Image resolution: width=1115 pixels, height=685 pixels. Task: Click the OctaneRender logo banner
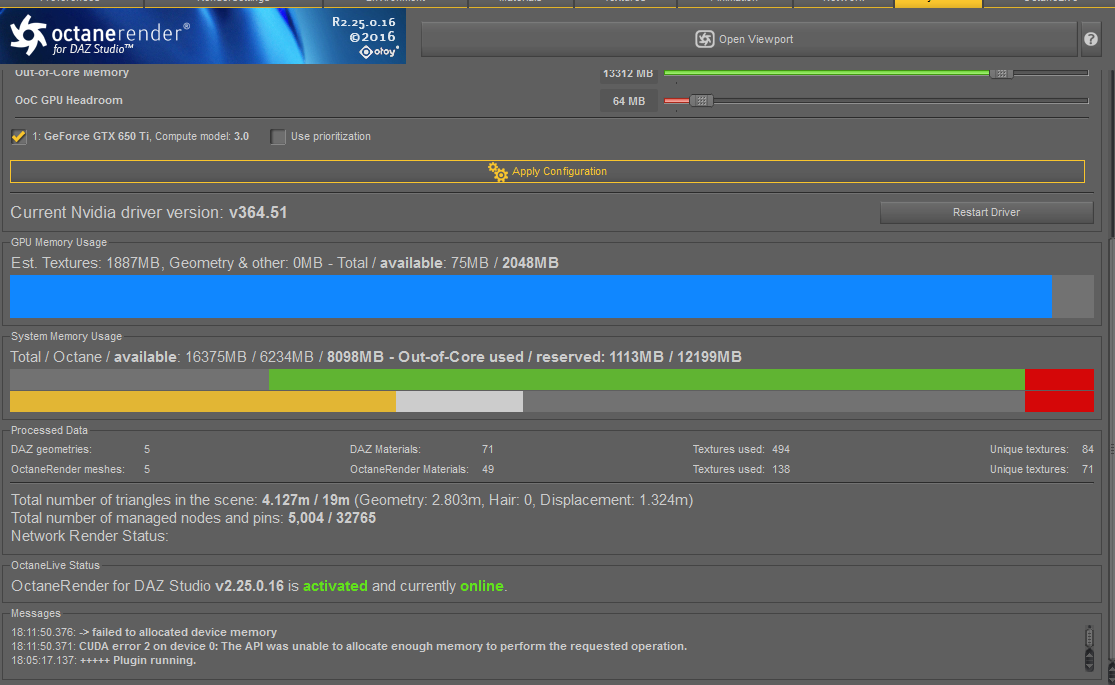point(203,36)
